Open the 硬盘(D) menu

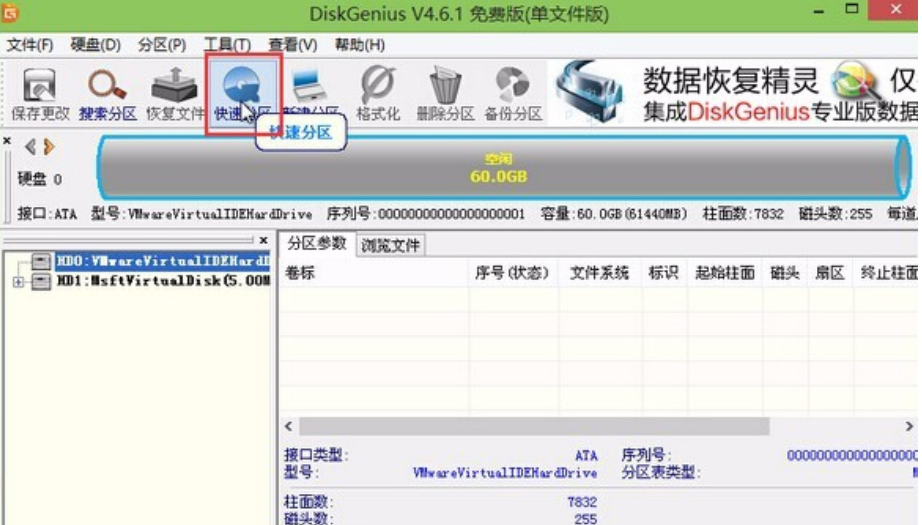pos(95,45)
